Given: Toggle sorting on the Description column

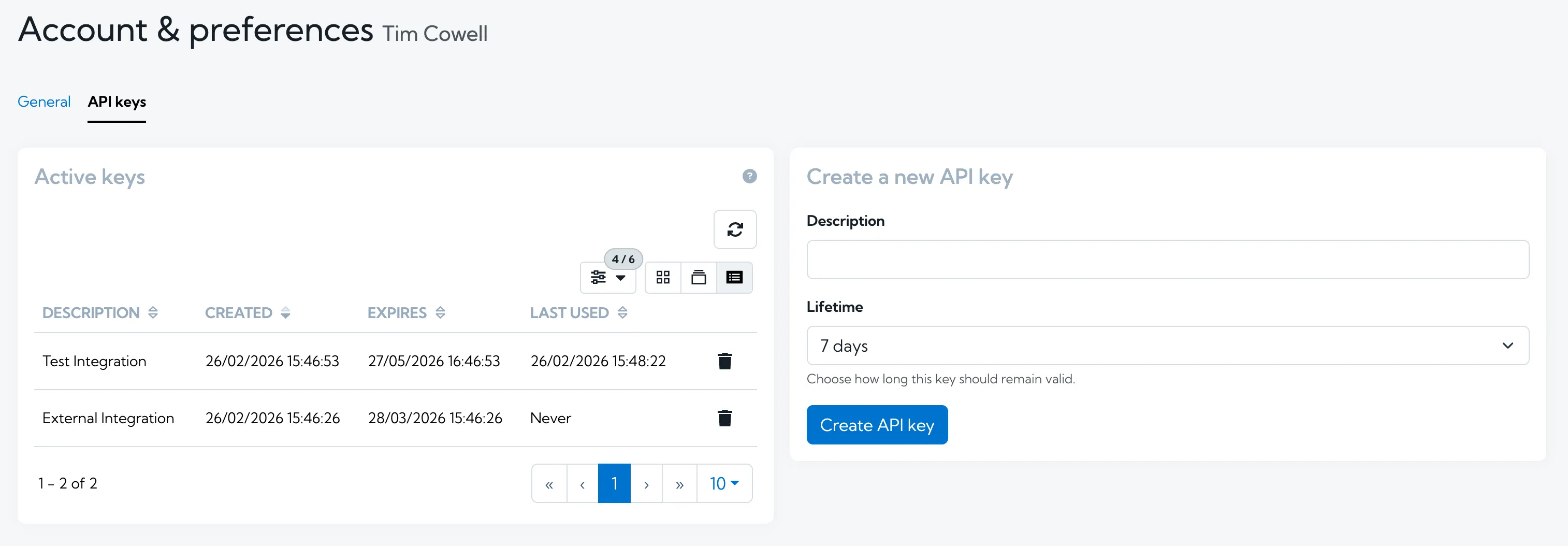Looking at the screenshot, I should coord(153,312).
